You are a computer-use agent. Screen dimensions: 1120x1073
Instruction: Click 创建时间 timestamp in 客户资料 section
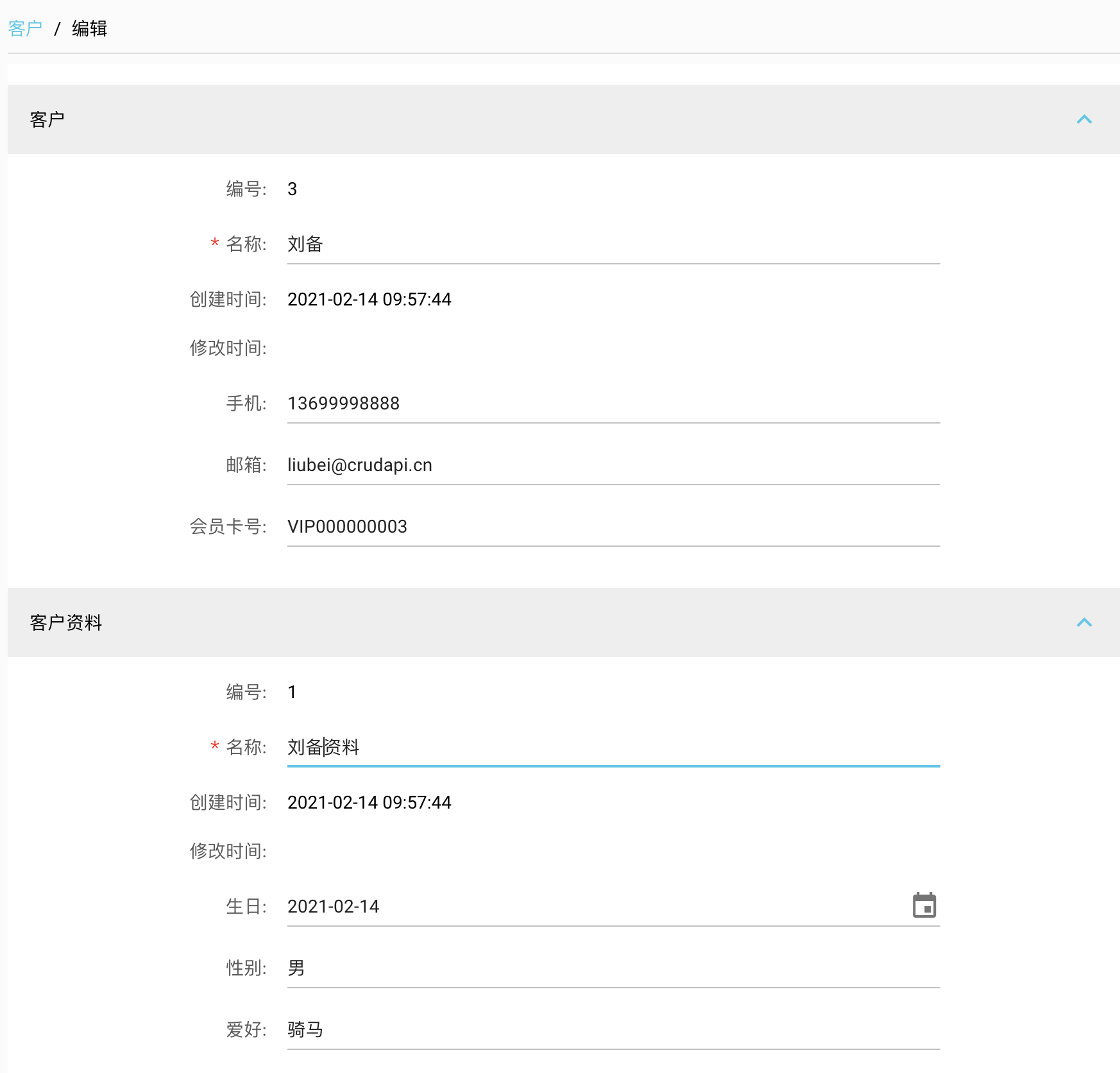point(369,803)
